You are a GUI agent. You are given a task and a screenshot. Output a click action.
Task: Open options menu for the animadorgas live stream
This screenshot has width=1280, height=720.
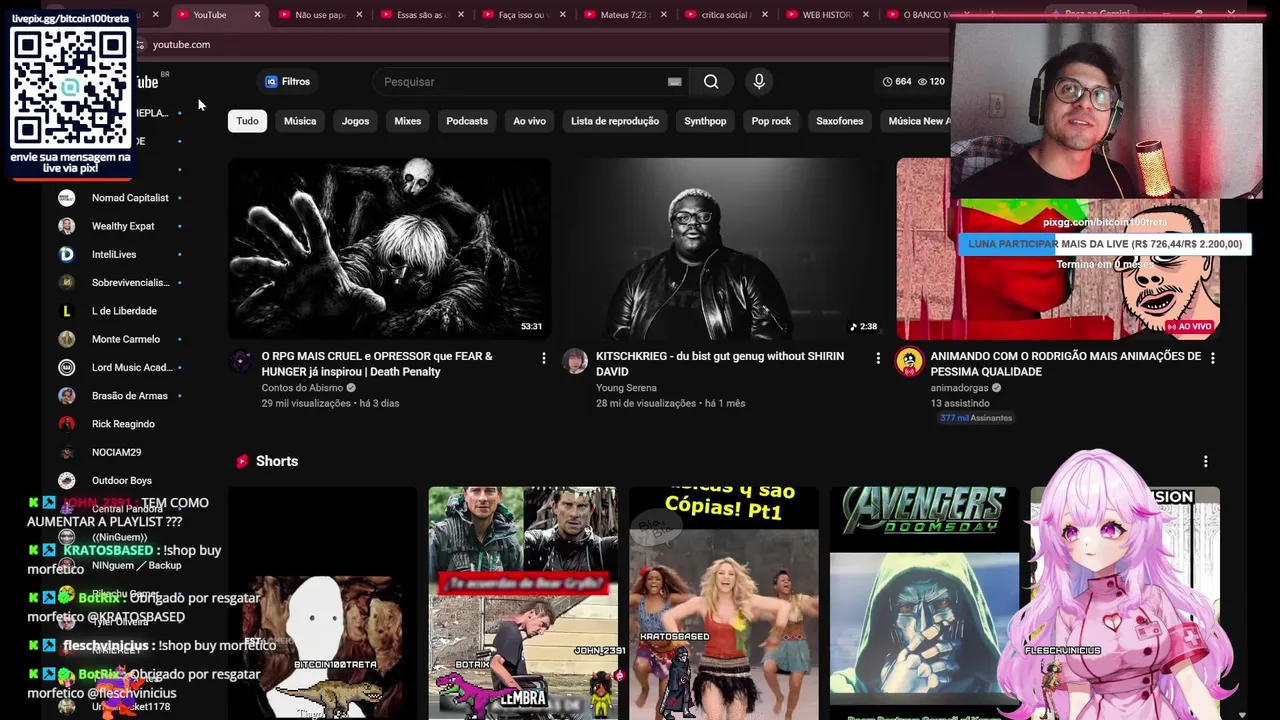tap(1213, 358)
